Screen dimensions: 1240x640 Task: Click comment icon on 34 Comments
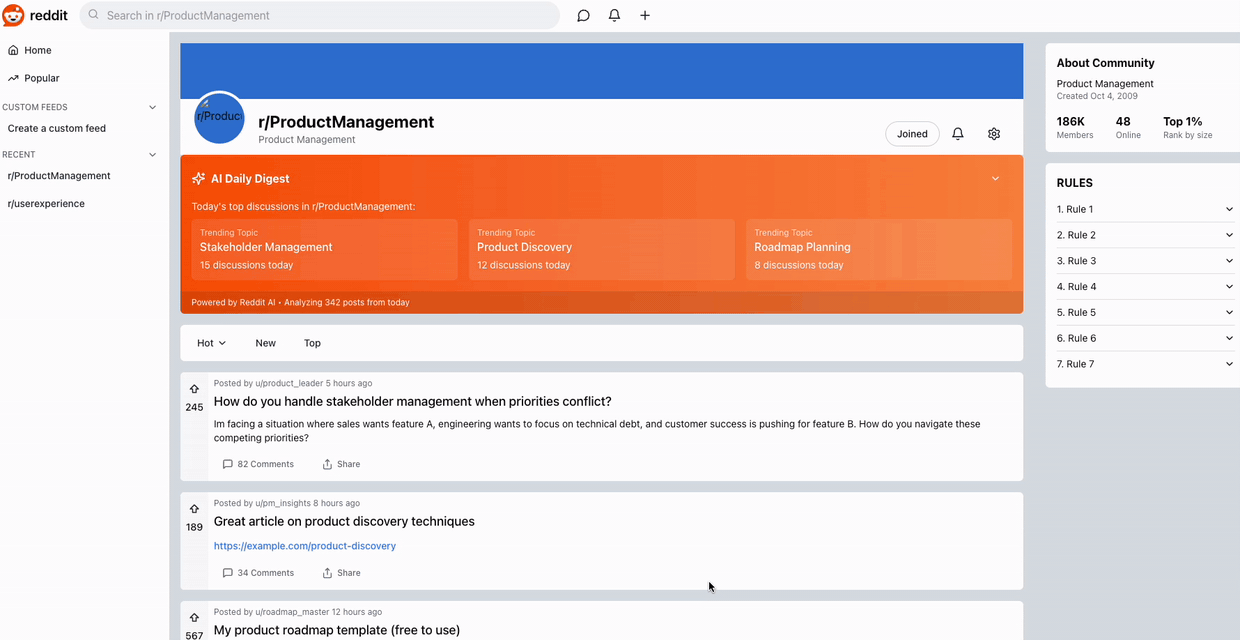tap(228, 573)
